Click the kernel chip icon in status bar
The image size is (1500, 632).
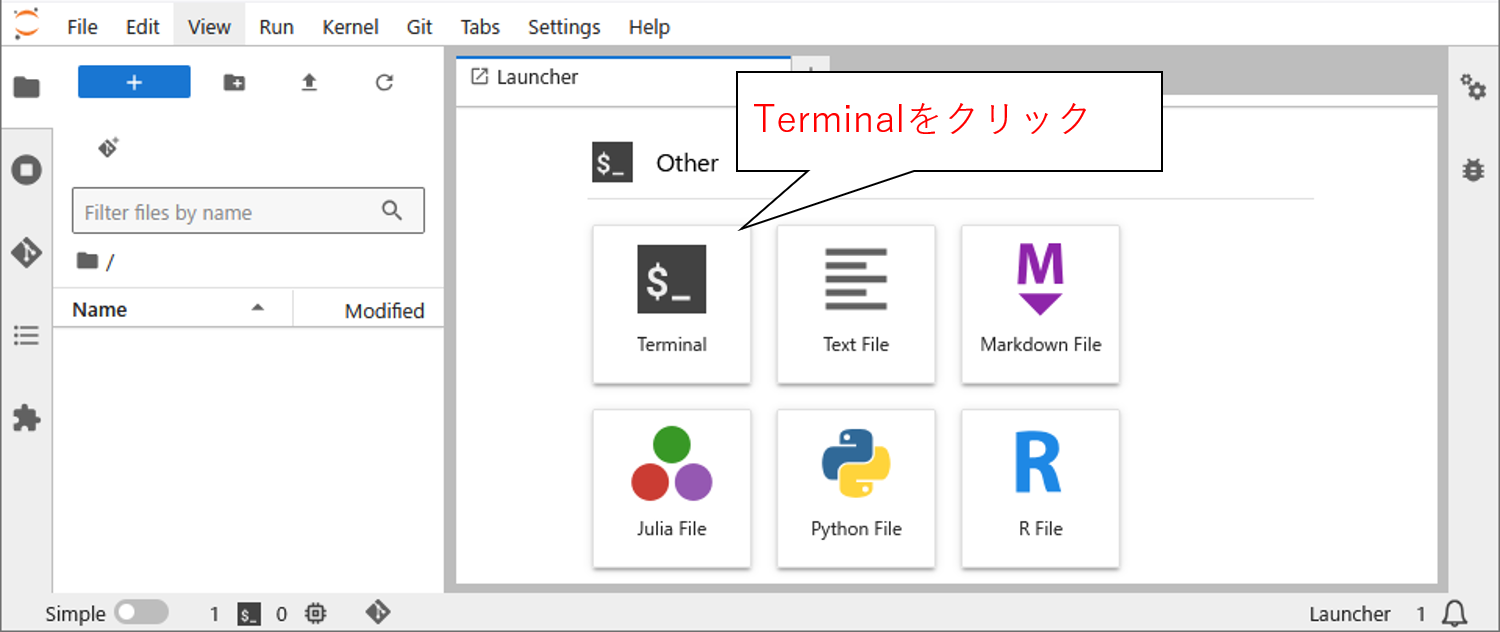pos(315,613)
